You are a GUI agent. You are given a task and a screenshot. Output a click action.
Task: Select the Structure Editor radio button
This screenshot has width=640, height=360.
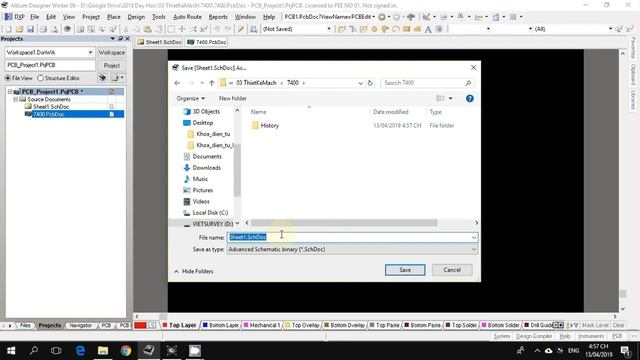click(40, 78)
